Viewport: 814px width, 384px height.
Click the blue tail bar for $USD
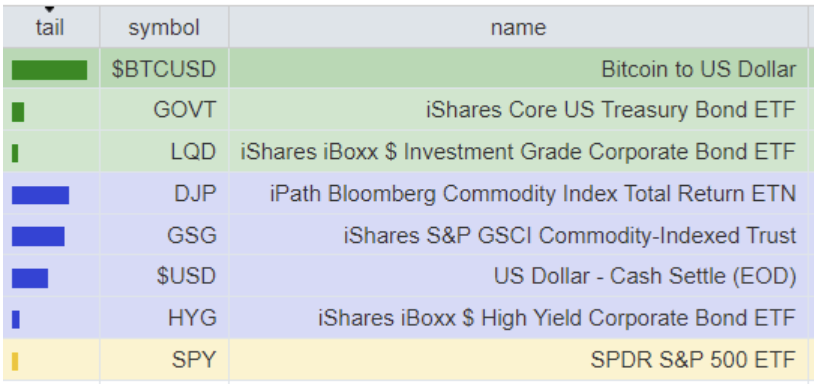[x=30, y=278]
